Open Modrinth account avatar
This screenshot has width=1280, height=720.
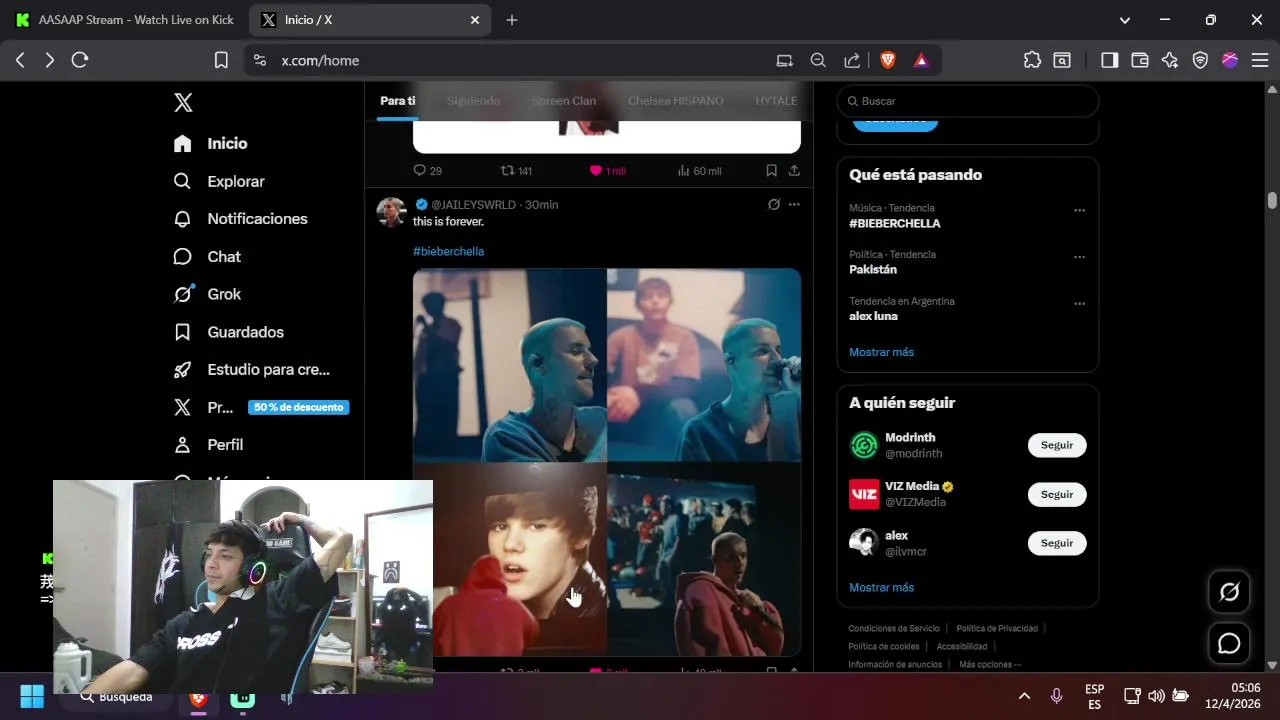tap(864, 445)
